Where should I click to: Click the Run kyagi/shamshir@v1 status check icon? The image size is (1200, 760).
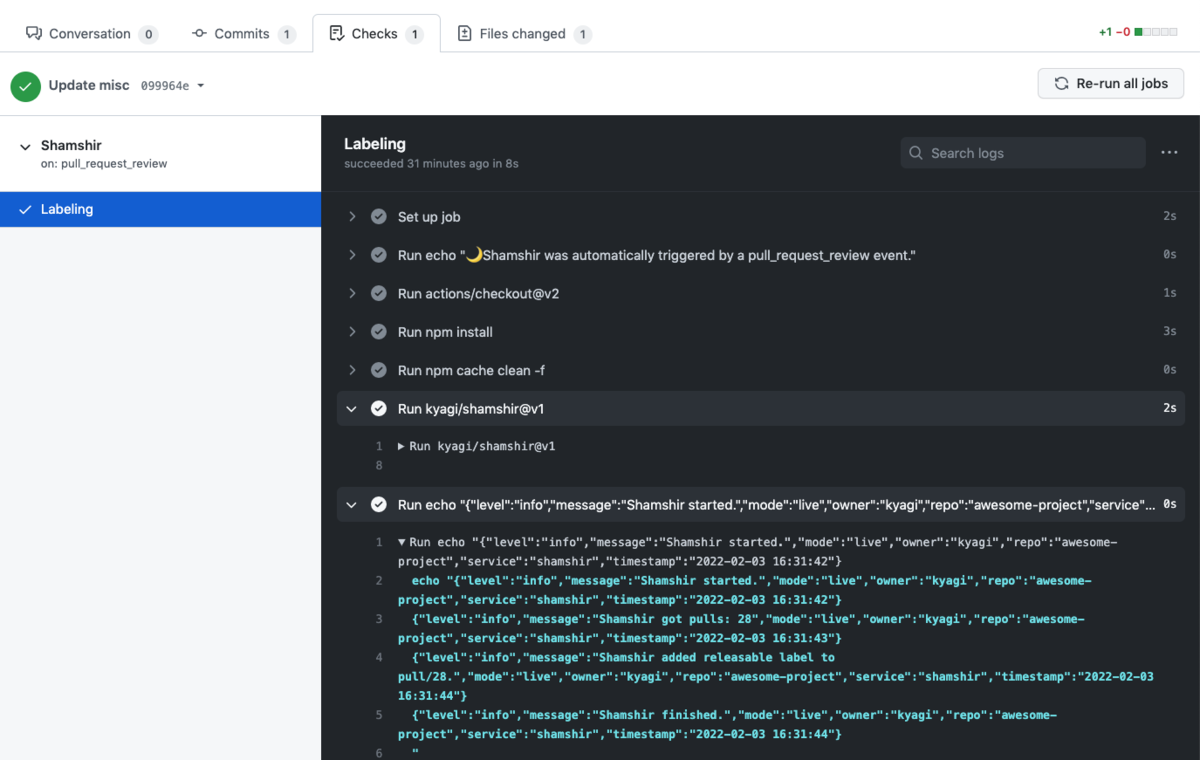pos(378,408)
